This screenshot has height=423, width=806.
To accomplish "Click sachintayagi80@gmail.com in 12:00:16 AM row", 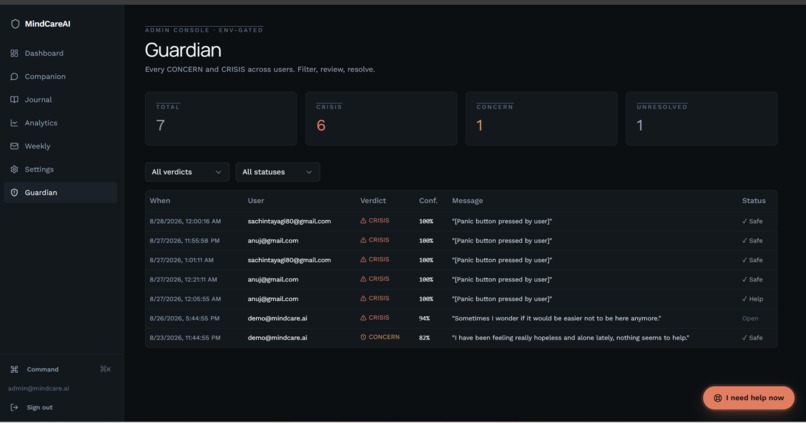I will (289, 221).
